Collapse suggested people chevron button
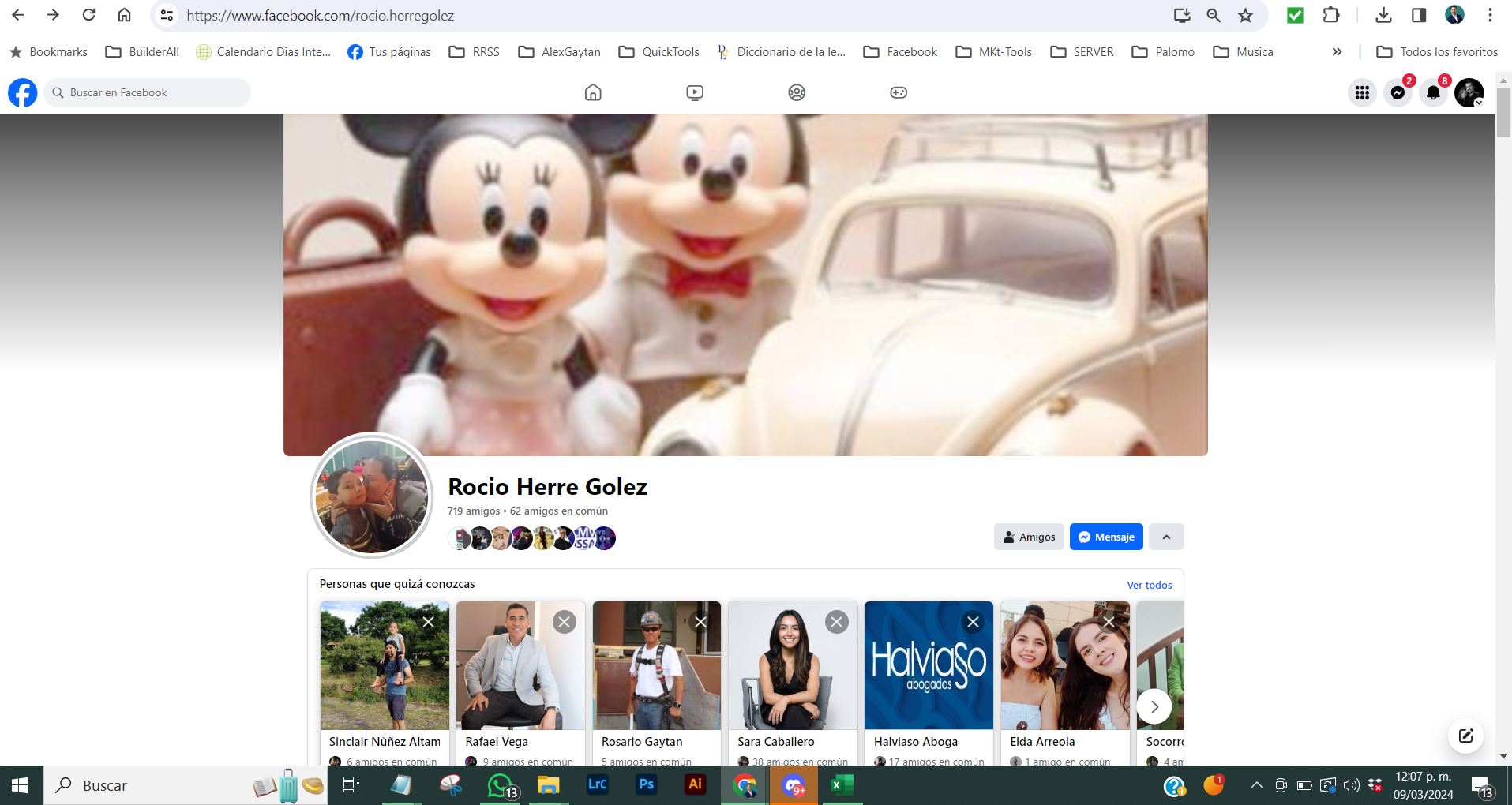 pyautogui.click(x=1166, y=537)
